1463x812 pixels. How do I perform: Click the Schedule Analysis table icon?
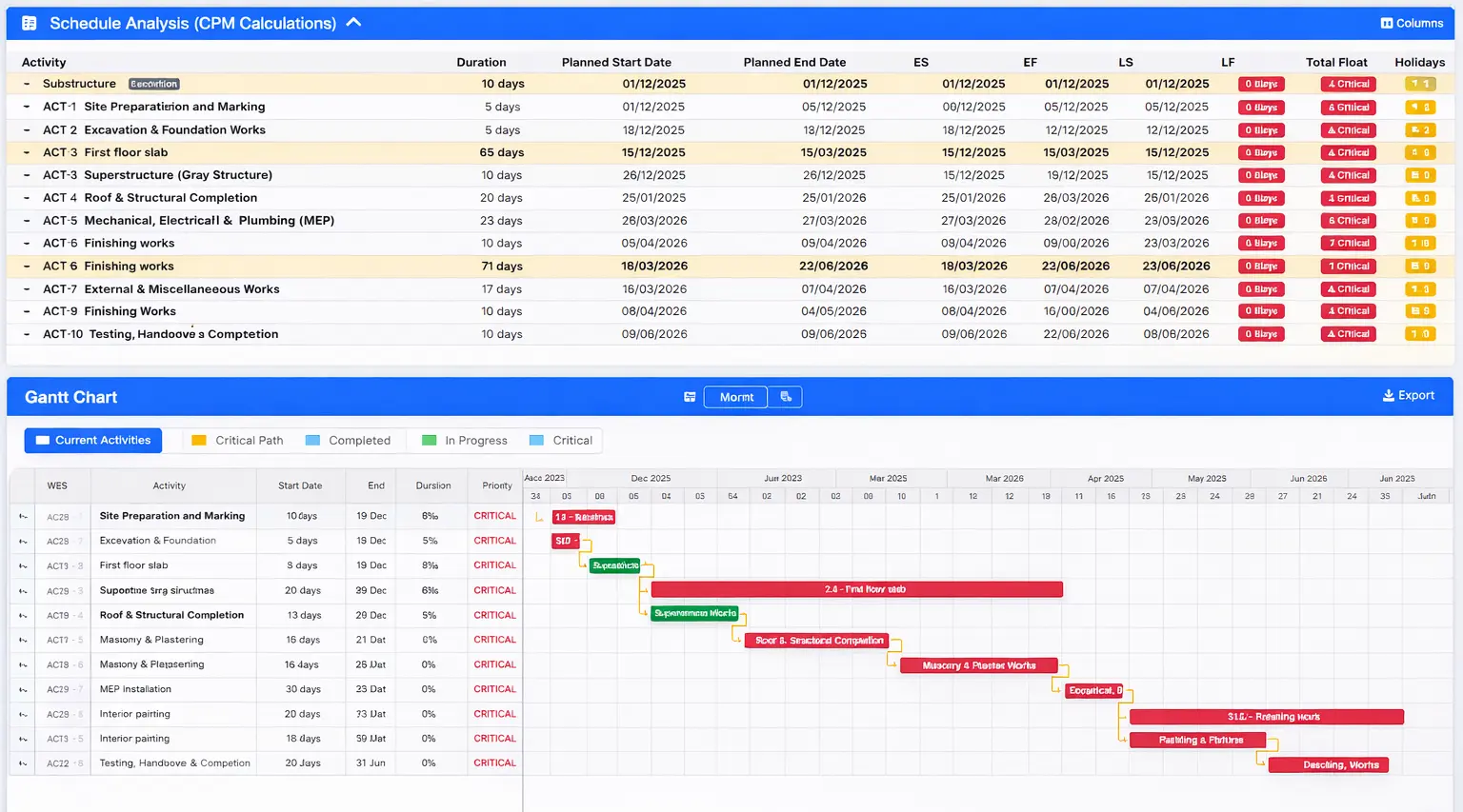pyautogui.click(x=30, y=23)
